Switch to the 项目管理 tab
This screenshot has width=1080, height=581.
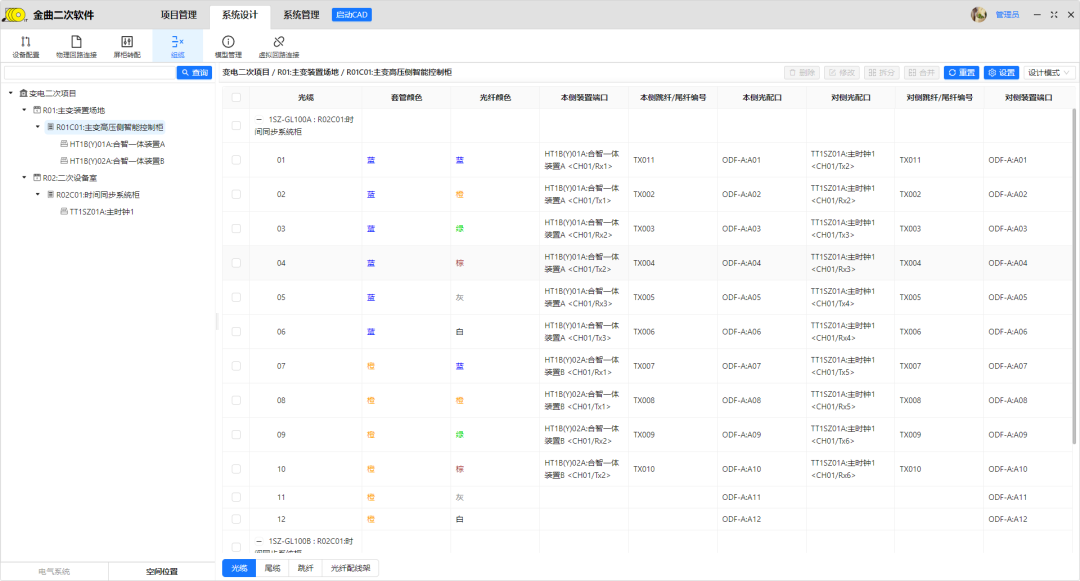pos(181,15)
